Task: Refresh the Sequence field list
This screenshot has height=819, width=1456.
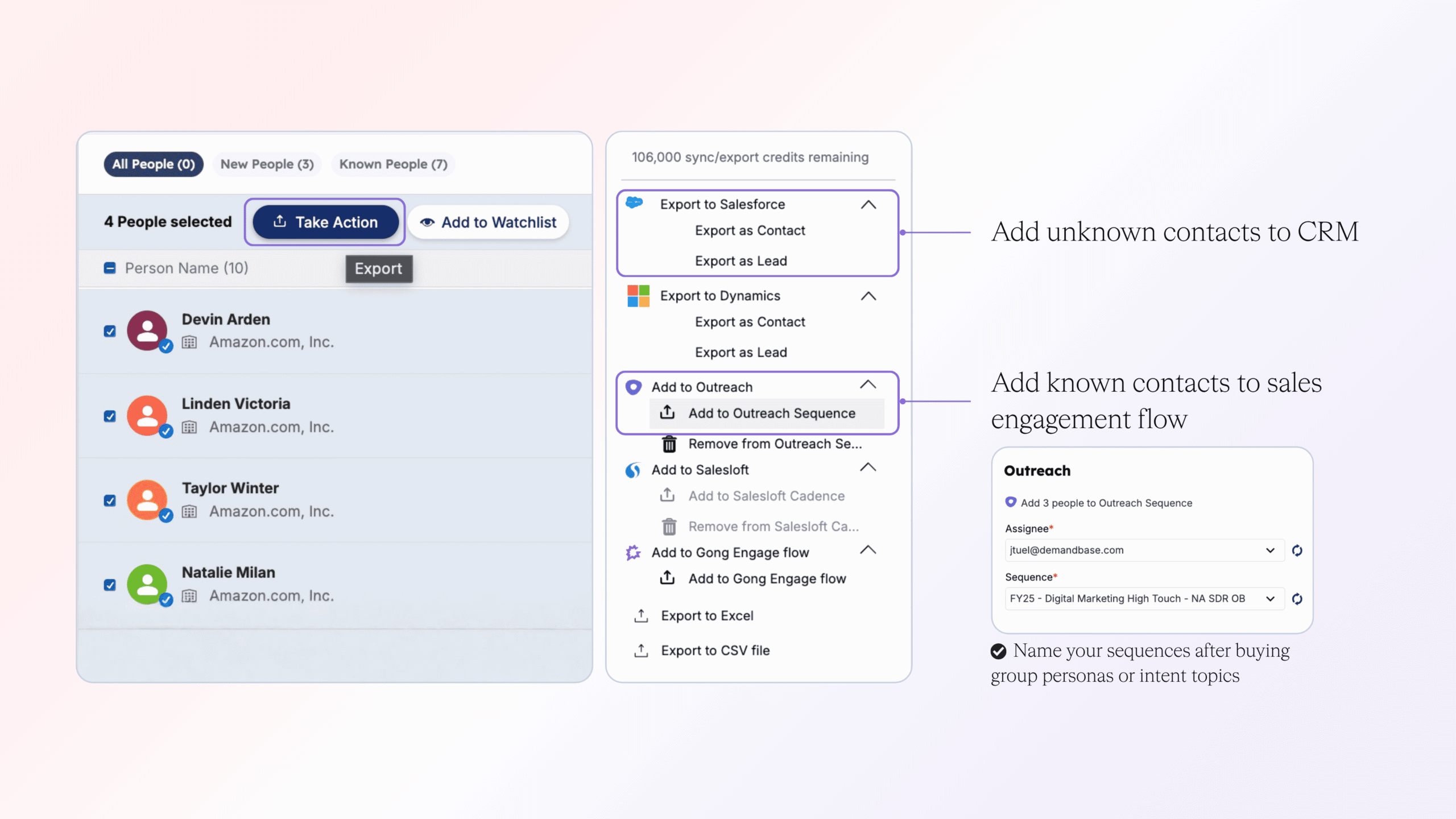Action: coord(1297,599)
